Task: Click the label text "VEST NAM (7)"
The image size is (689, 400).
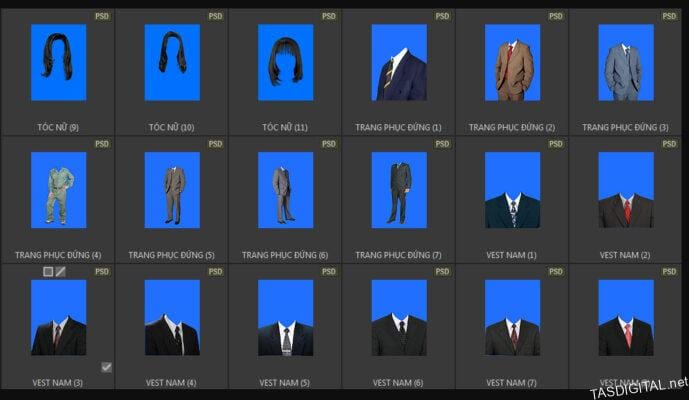Action: coord(511,383)
